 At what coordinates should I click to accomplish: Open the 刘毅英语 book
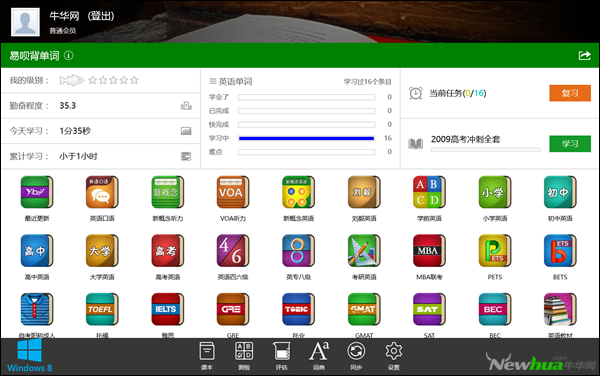tap(364, 192)
